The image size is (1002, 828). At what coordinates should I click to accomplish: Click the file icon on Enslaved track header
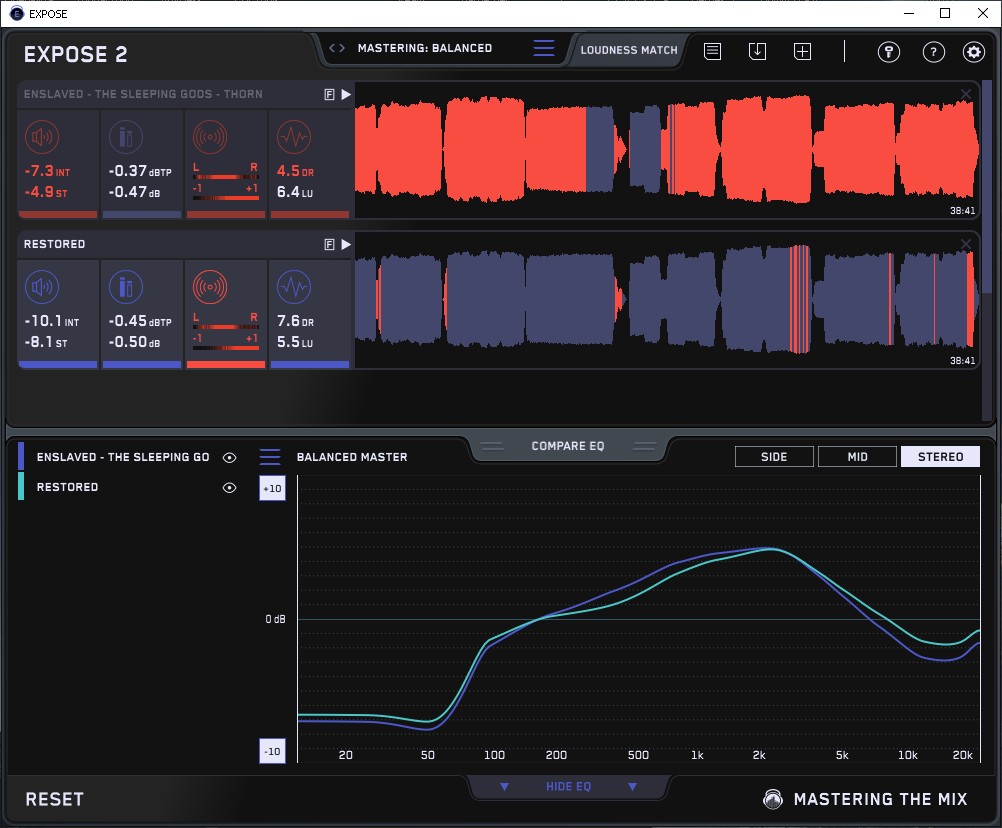pos(330,95)
